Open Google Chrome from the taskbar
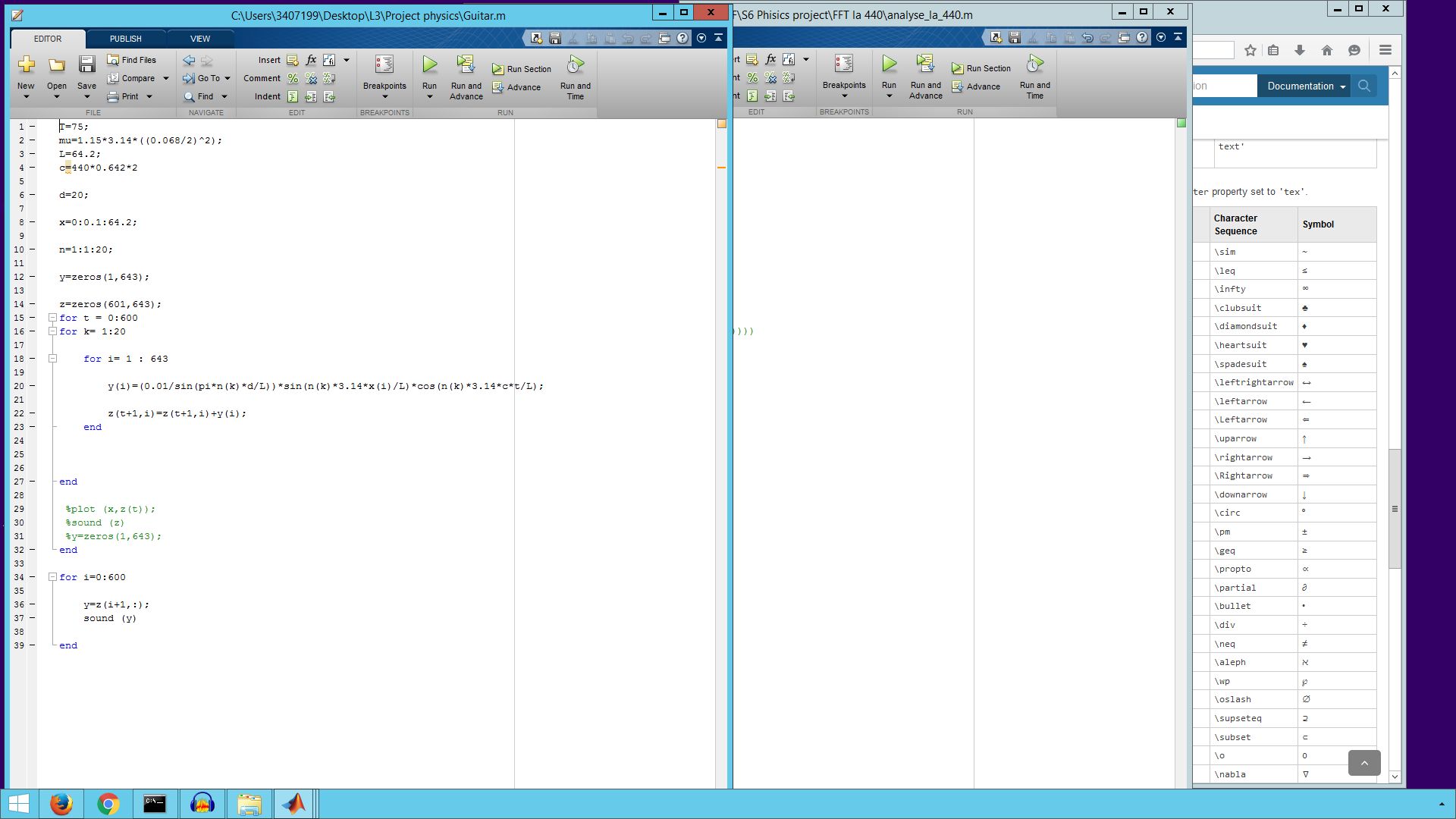This screenshot has width=1456, height=819. [108, 804]
